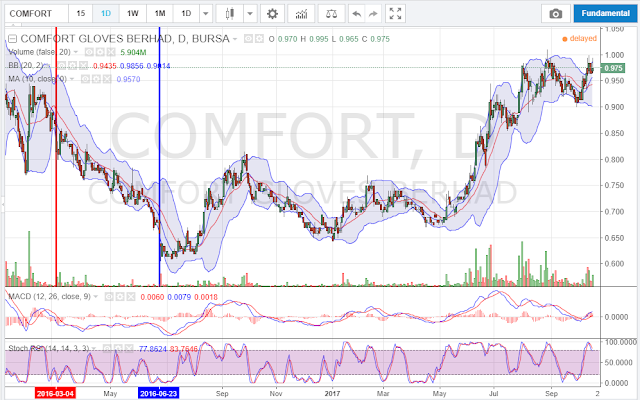Viewport: 640px width, 400px height.
Task: Click the Fundamental button
Action: pos(605,13)
